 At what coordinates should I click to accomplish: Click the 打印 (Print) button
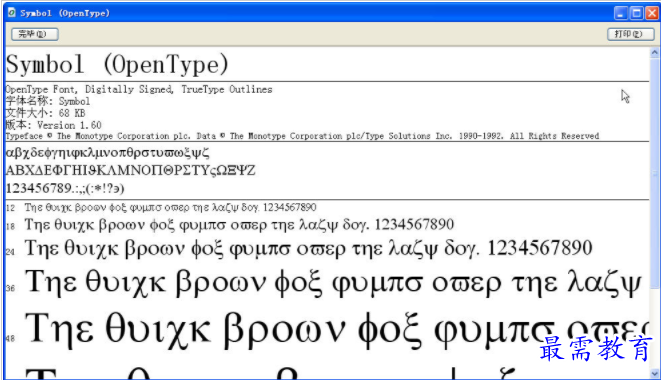click(630, 34)
